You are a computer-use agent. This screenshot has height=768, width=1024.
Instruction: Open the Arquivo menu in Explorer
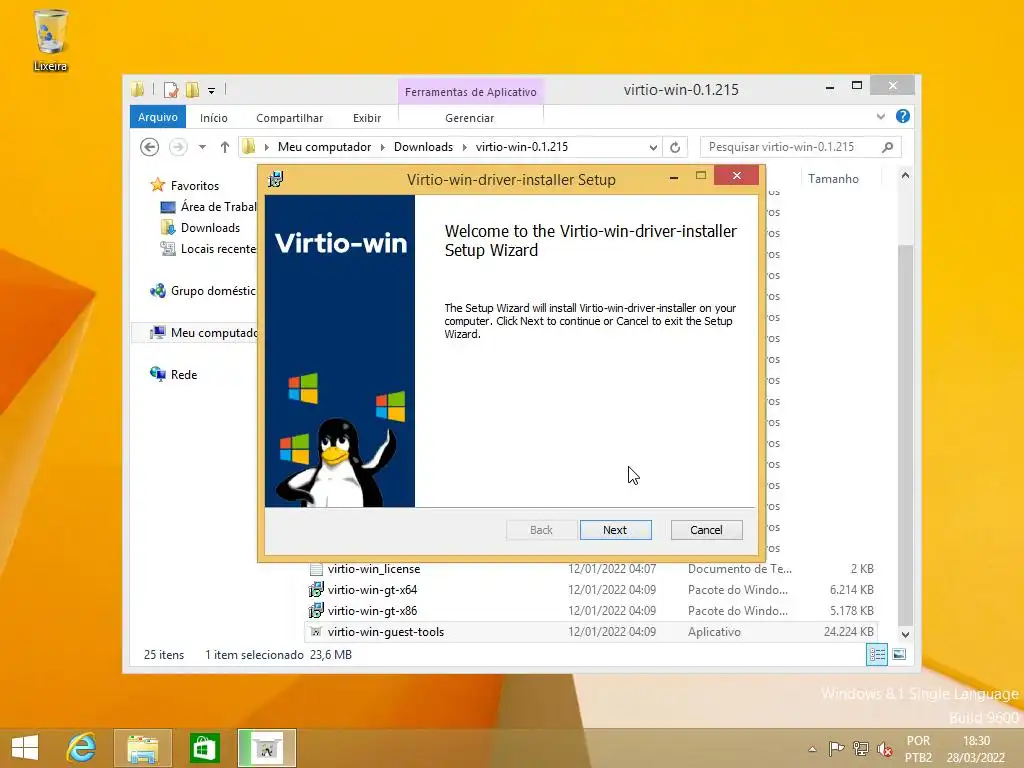coord(157,117)
